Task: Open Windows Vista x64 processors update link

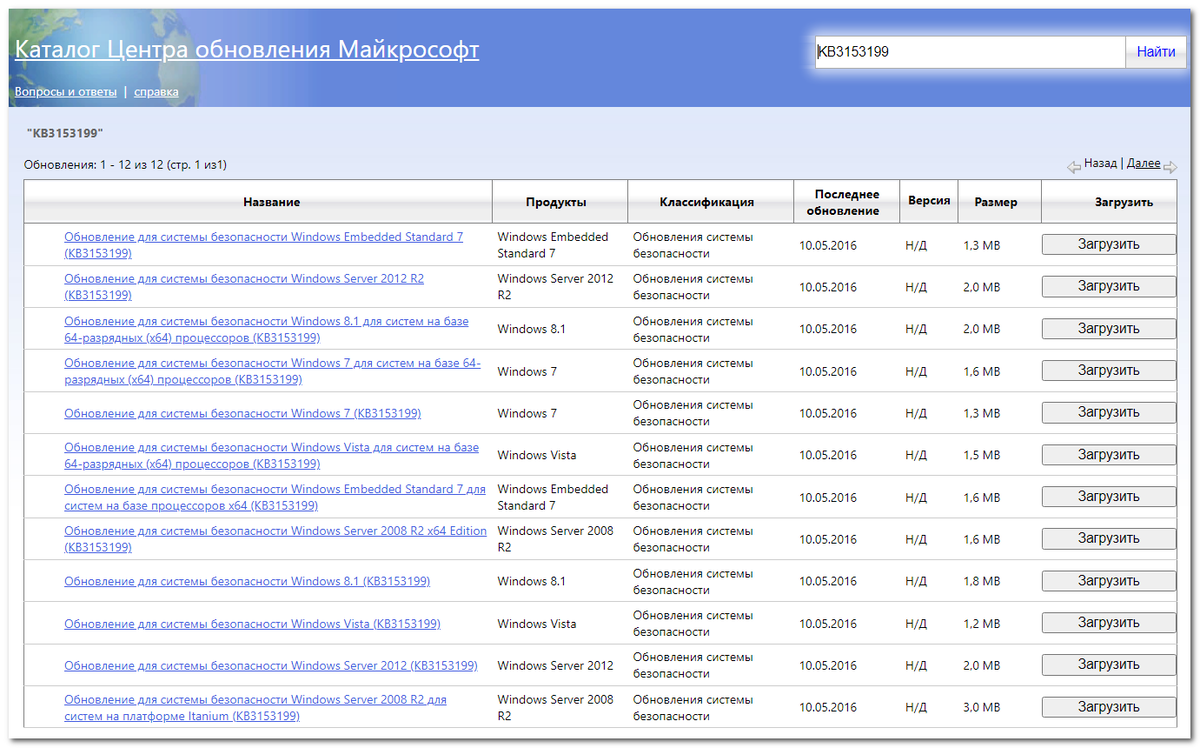Action: pos(271,455)
